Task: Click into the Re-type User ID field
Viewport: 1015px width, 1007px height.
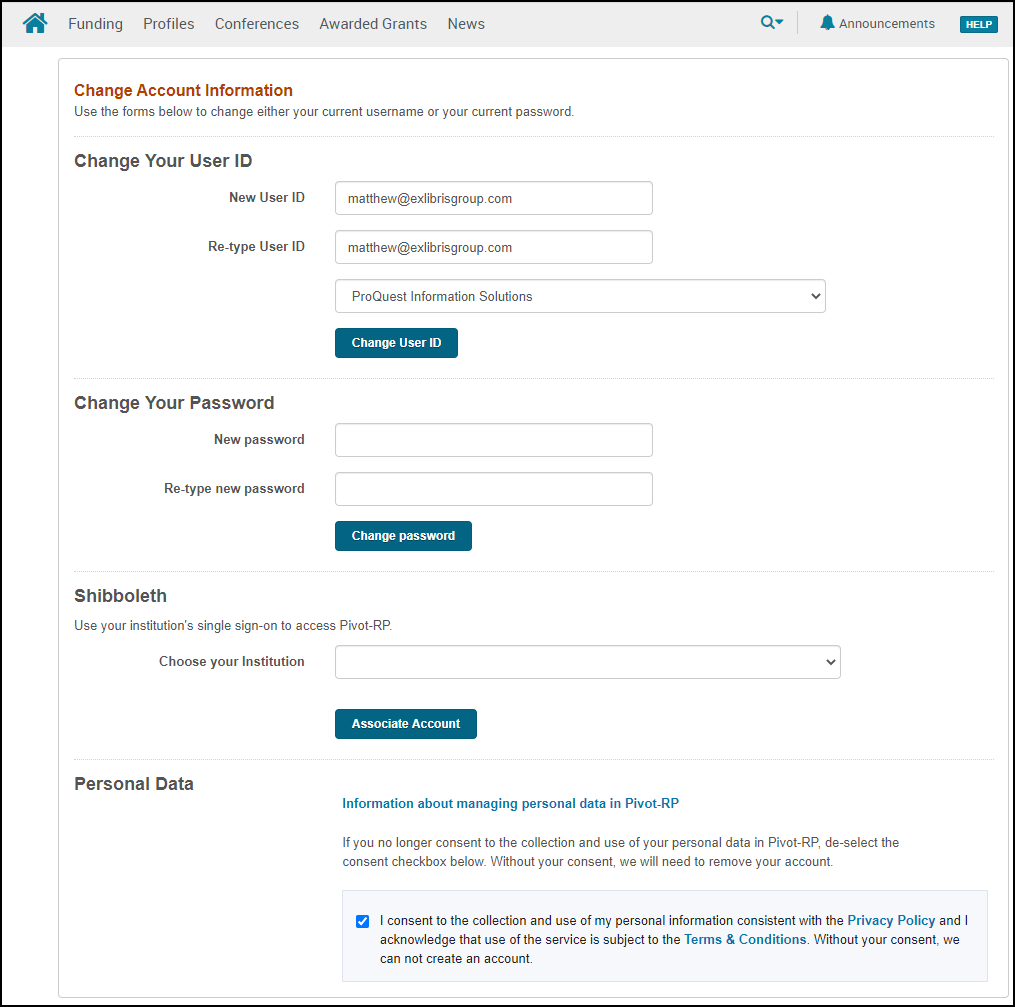Action: pos(494,247)
